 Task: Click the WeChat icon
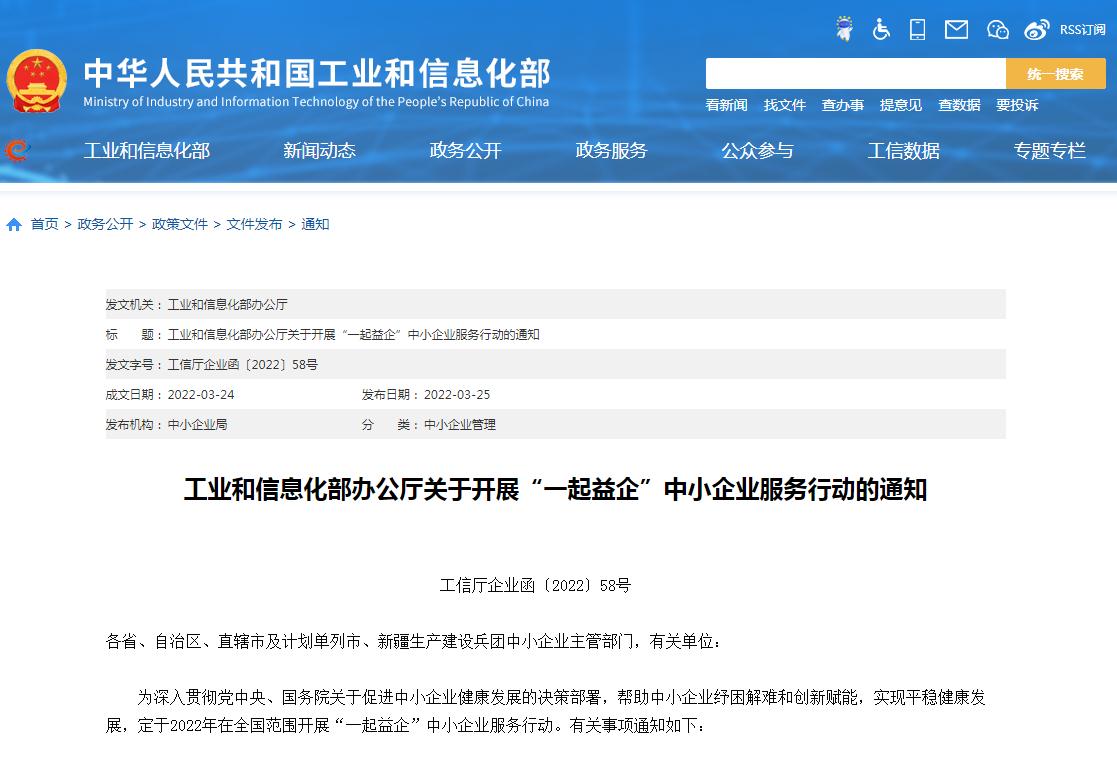coord(997,29)
